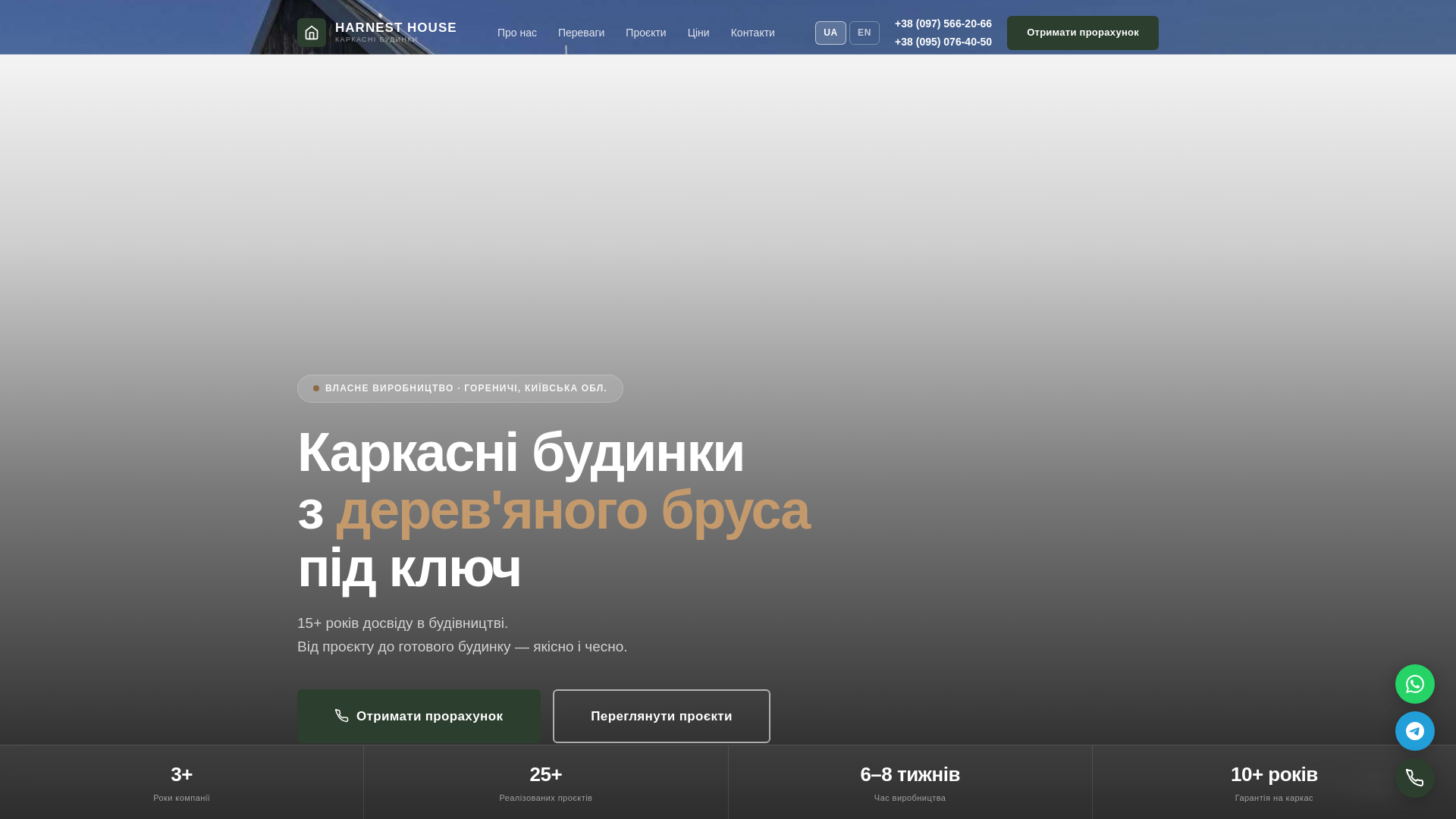The width and height of the screenshot is (1456, 819).
Task: Click the 15+ років досвіду в будівництві text
Action: click(x=403, y=623)
